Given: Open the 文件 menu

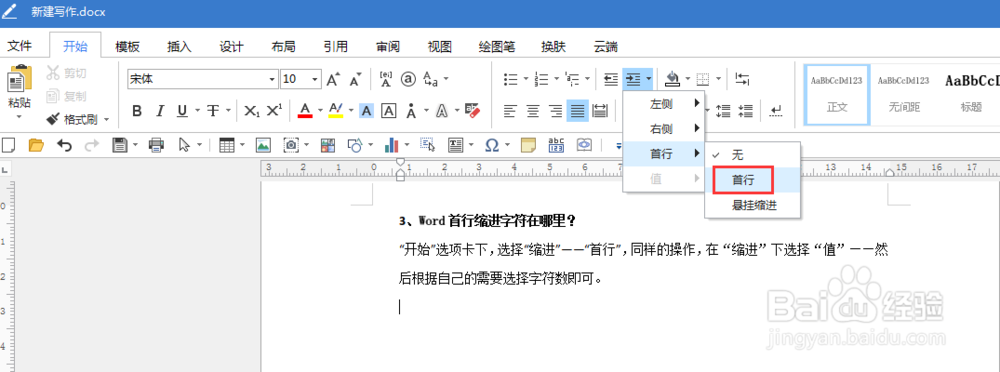Looking at the screenshot, I should 19,47.
